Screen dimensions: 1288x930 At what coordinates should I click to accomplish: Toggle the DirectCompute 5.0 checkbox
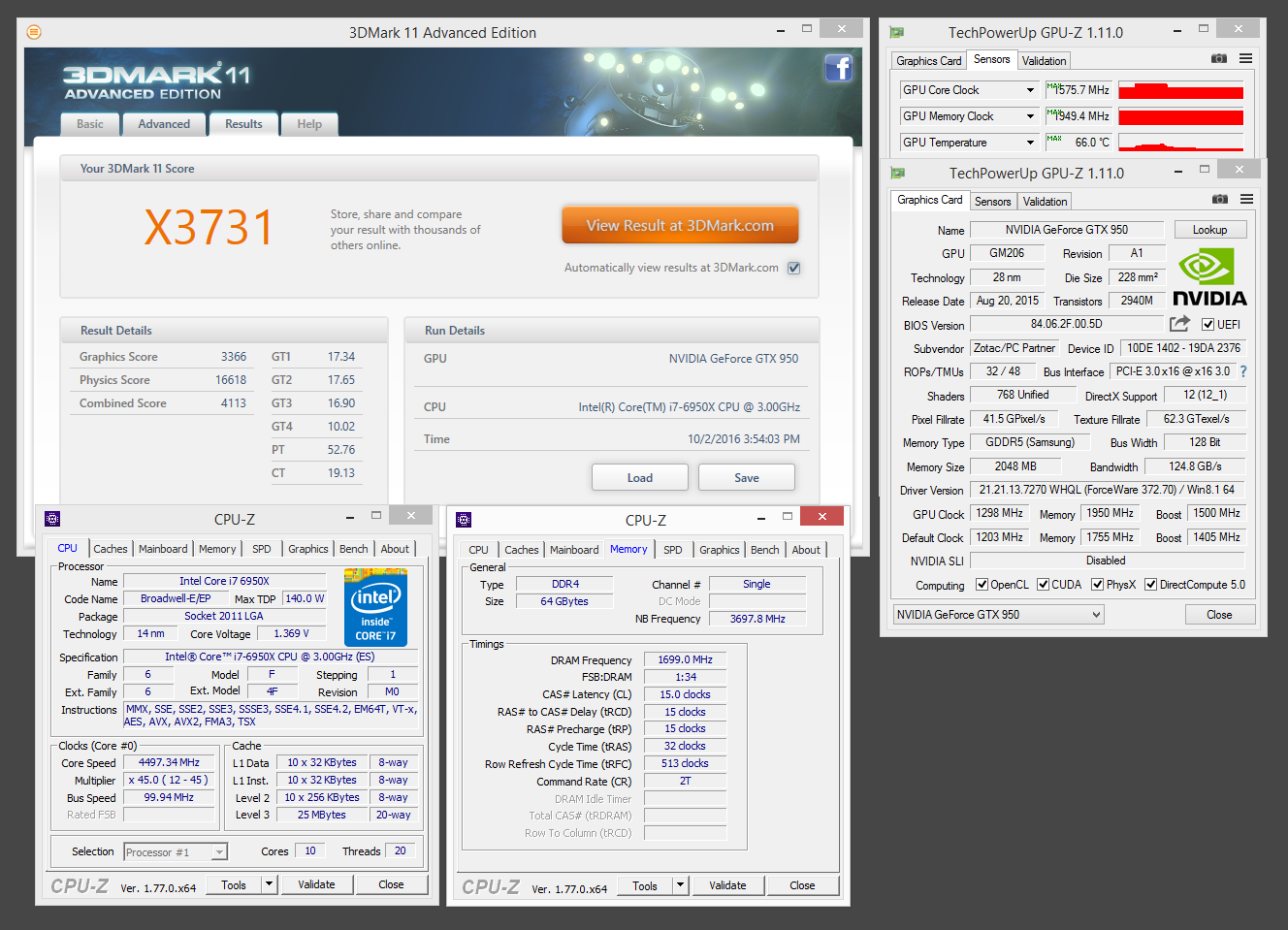(1151, 585)
